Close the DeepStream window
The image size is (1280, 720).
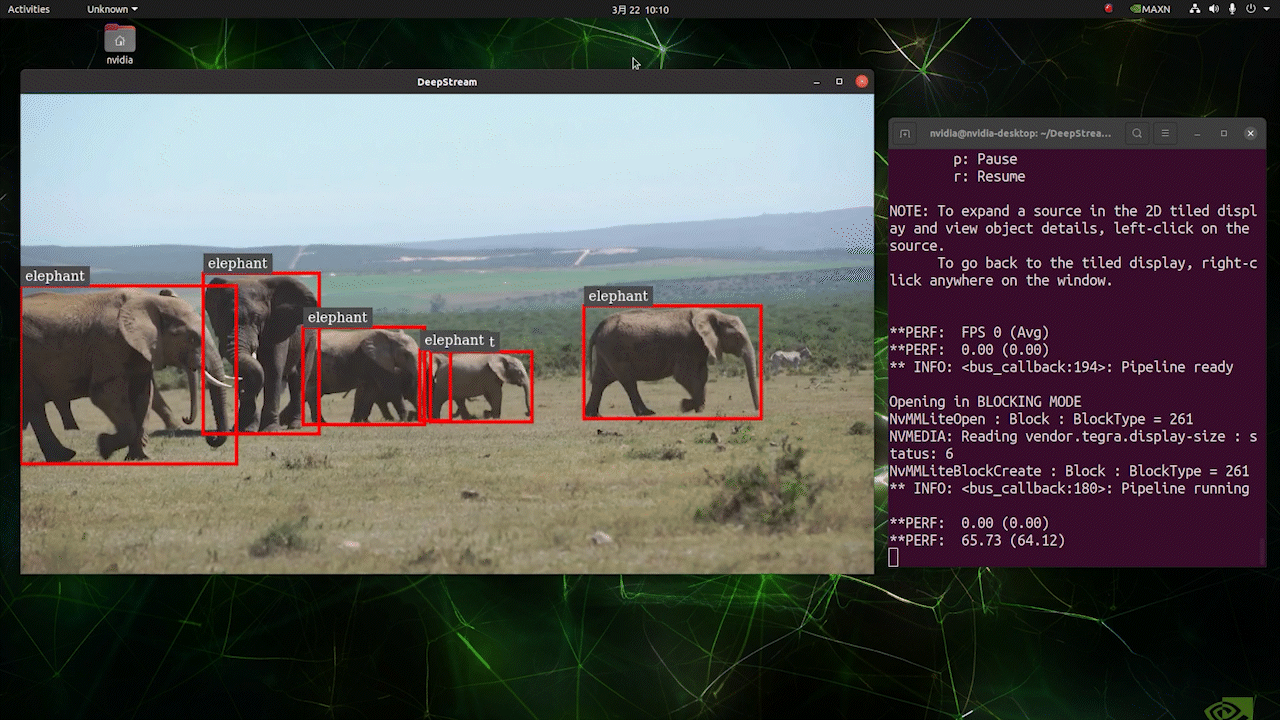(861, 82)
